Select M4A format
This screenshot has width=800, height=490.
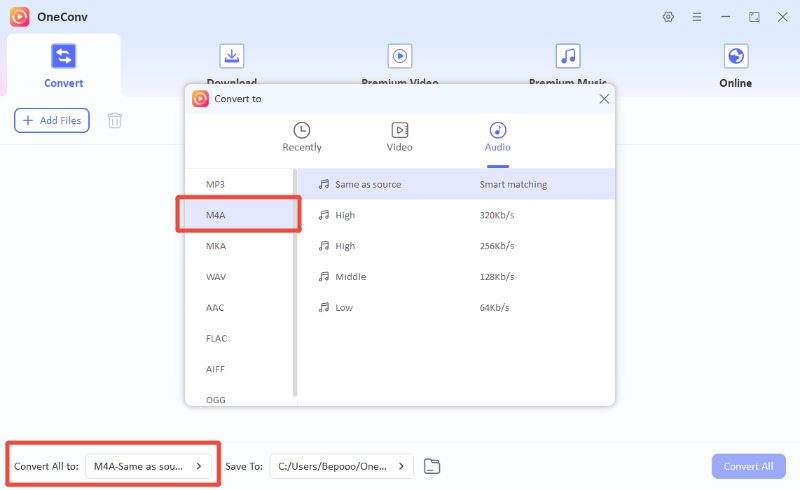coord(239,215)
